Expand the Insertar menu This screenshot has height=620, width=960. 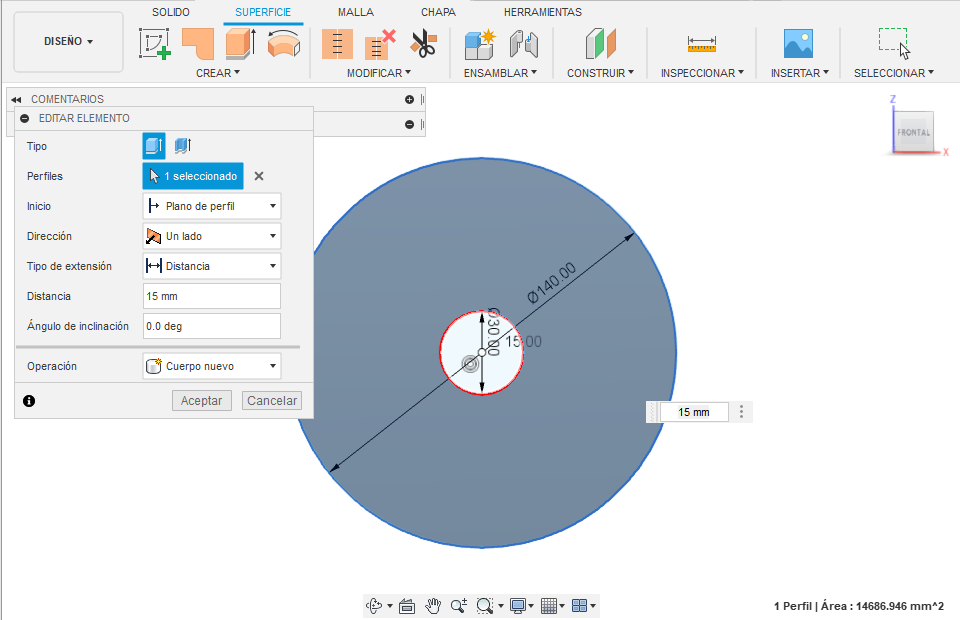click(x=800, y=73)
